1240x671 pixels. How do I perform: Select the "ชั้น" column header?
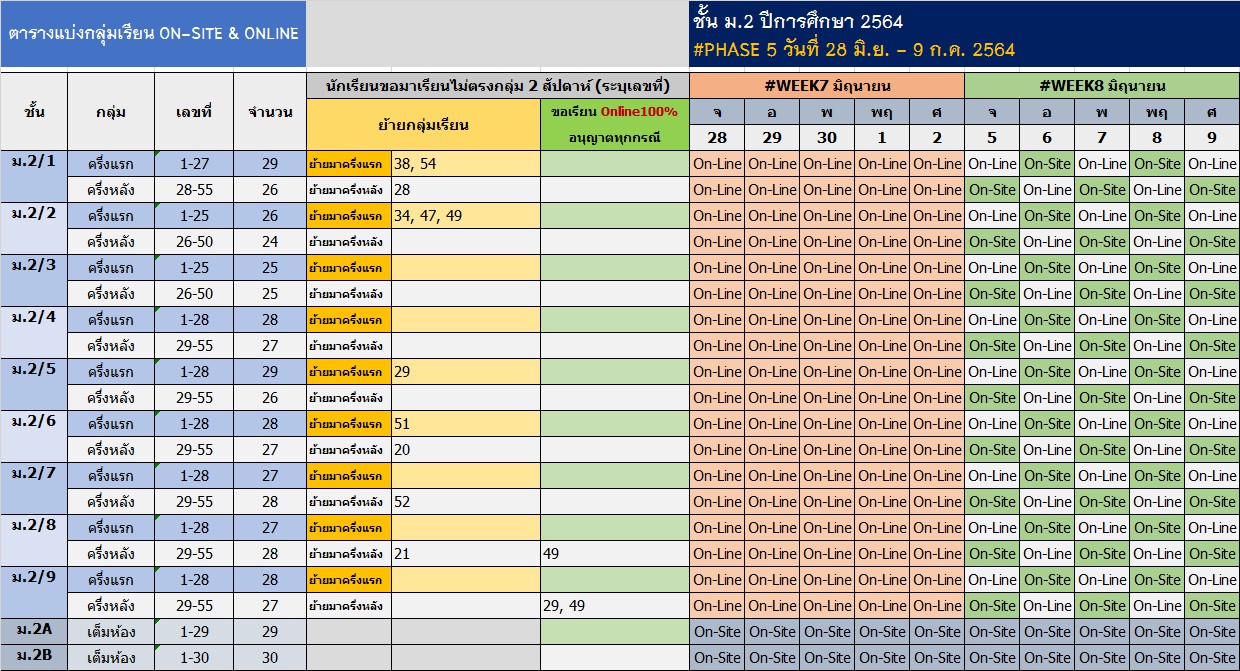click(34, 111)
